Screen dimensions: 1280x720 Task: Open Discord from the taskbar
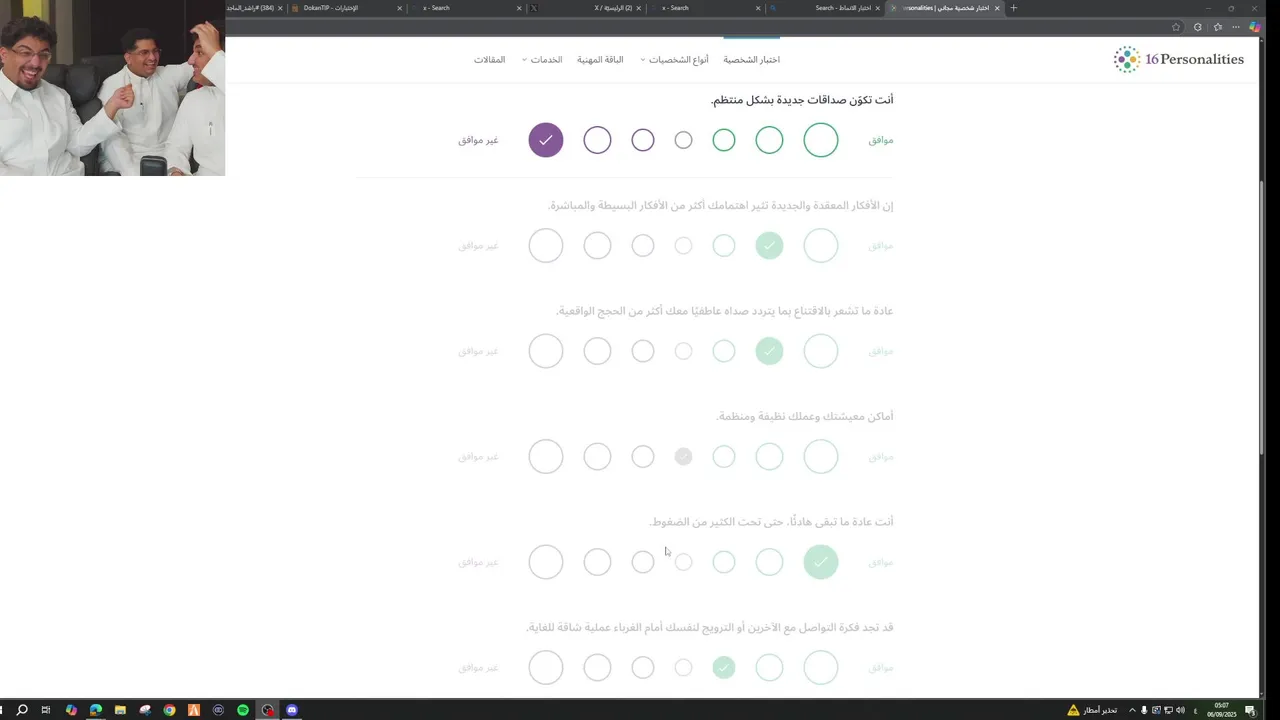pos(292,710)
